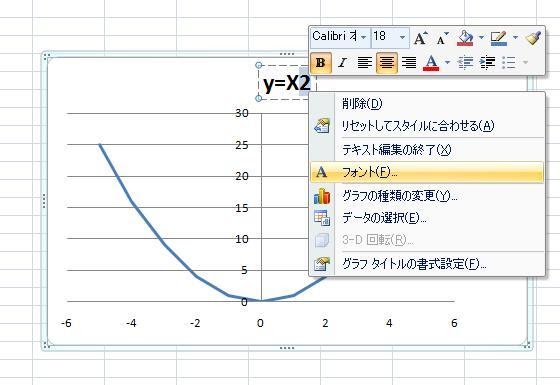560x385 pixels.
Task: Expand bullets dropdown arrow
Action: pos(525,63)
